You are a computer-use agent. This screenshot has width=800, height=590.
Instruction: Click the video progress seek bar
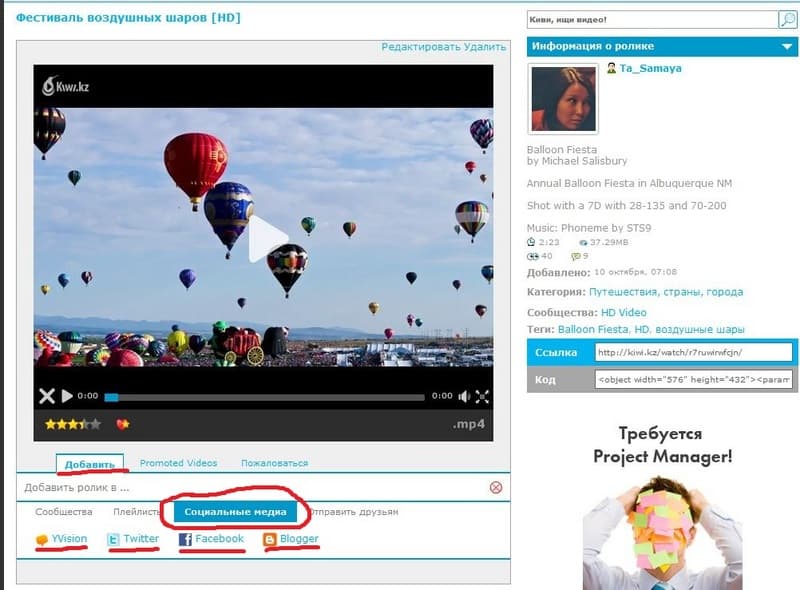264,397
